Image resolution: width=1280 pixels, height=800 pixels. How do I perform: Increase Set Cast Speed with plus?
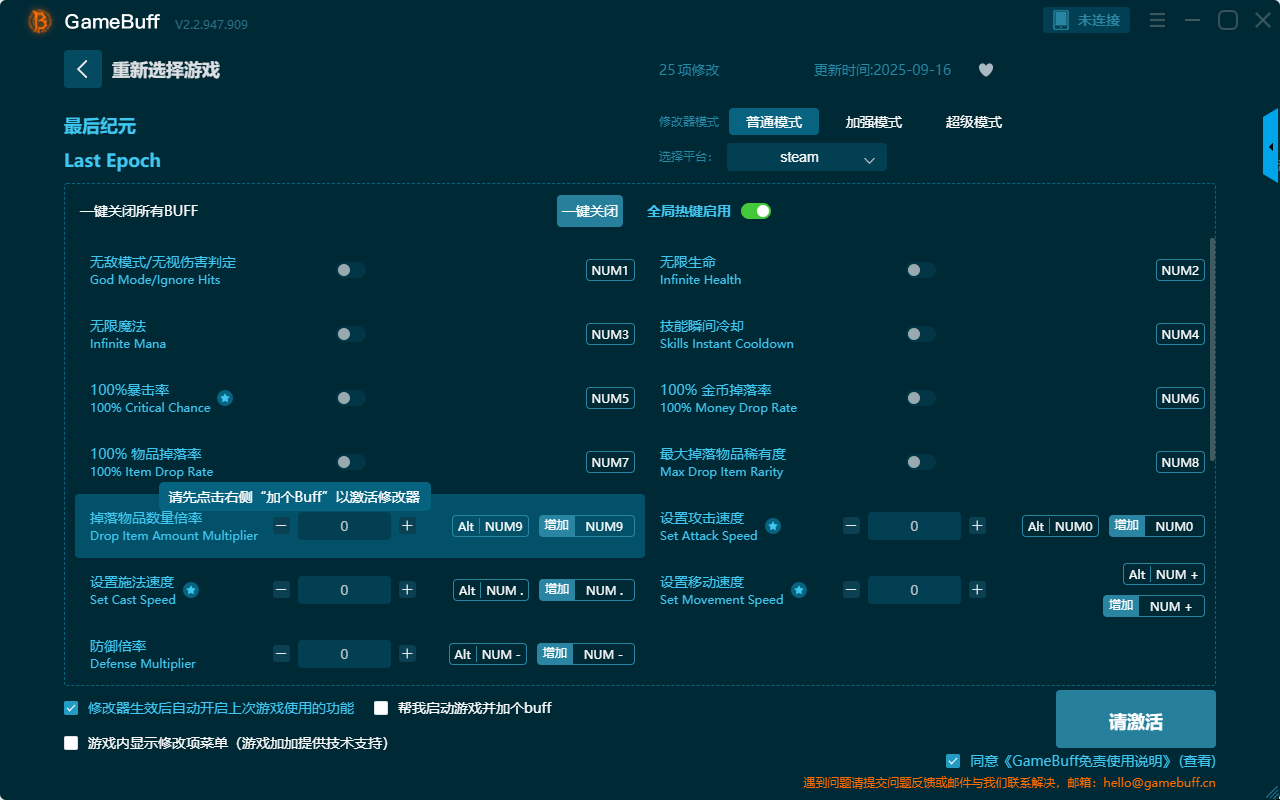click(x=407, y=590)
